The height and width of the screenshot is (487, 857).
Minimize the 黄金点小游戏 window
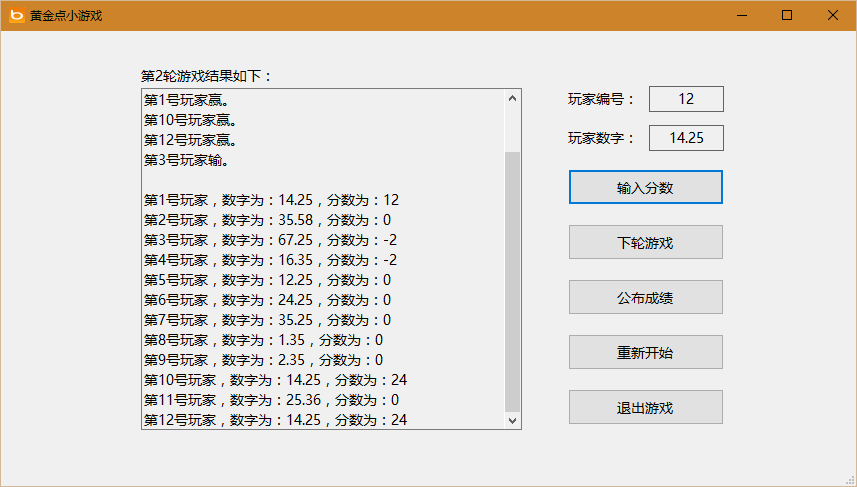[x=742, y=15]
